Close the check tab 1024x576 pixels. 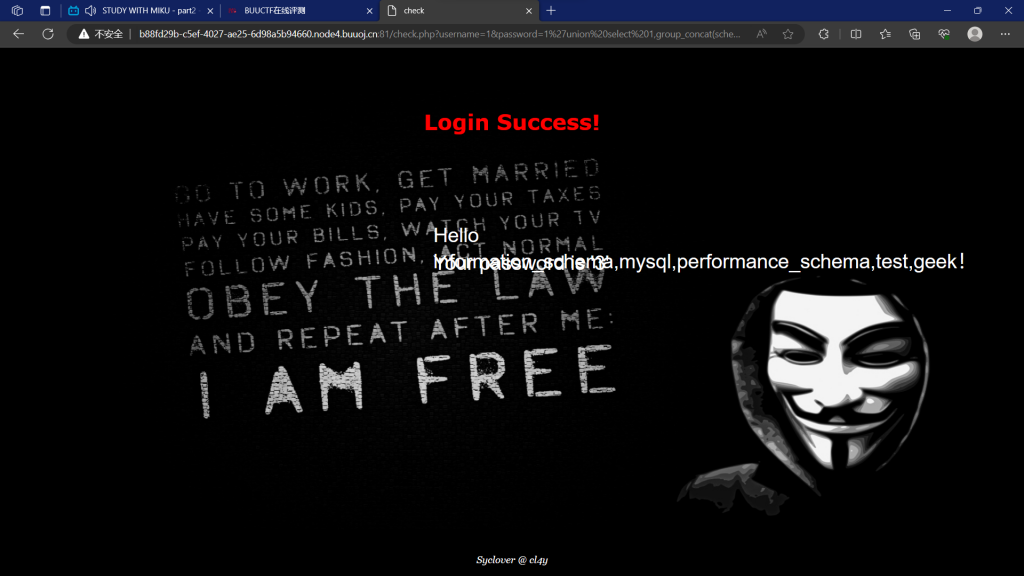point(529,10)
